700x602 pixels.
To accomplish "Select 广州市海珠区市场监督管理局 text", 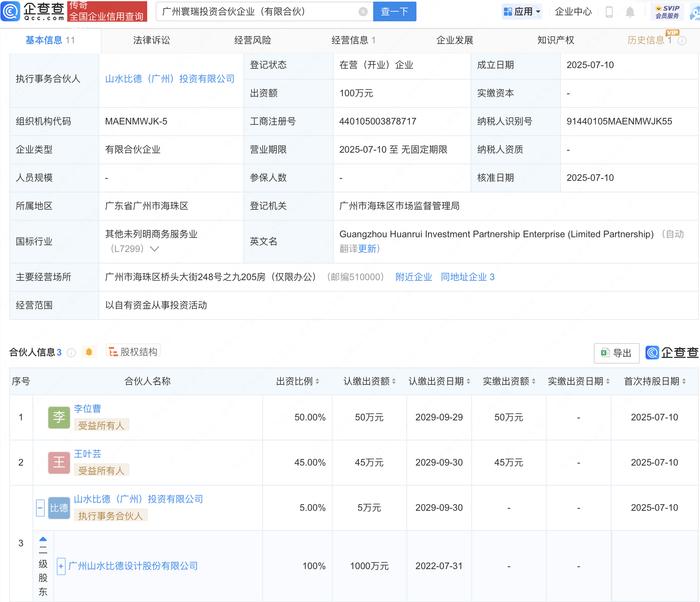I will click(x=399, y=206).
